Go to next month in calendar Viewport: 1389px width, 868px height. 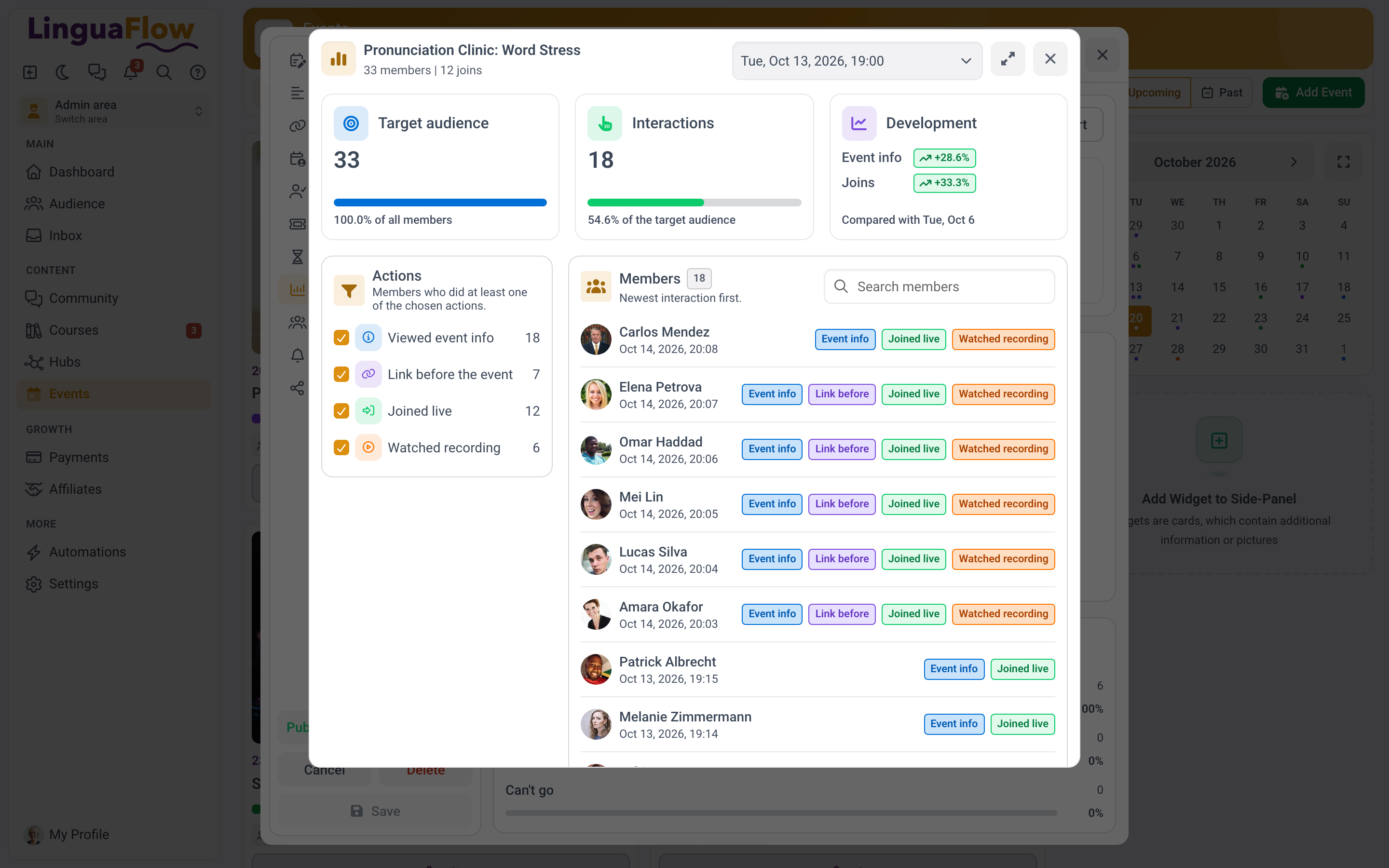pyautogui.click(x=1293, y=162)
